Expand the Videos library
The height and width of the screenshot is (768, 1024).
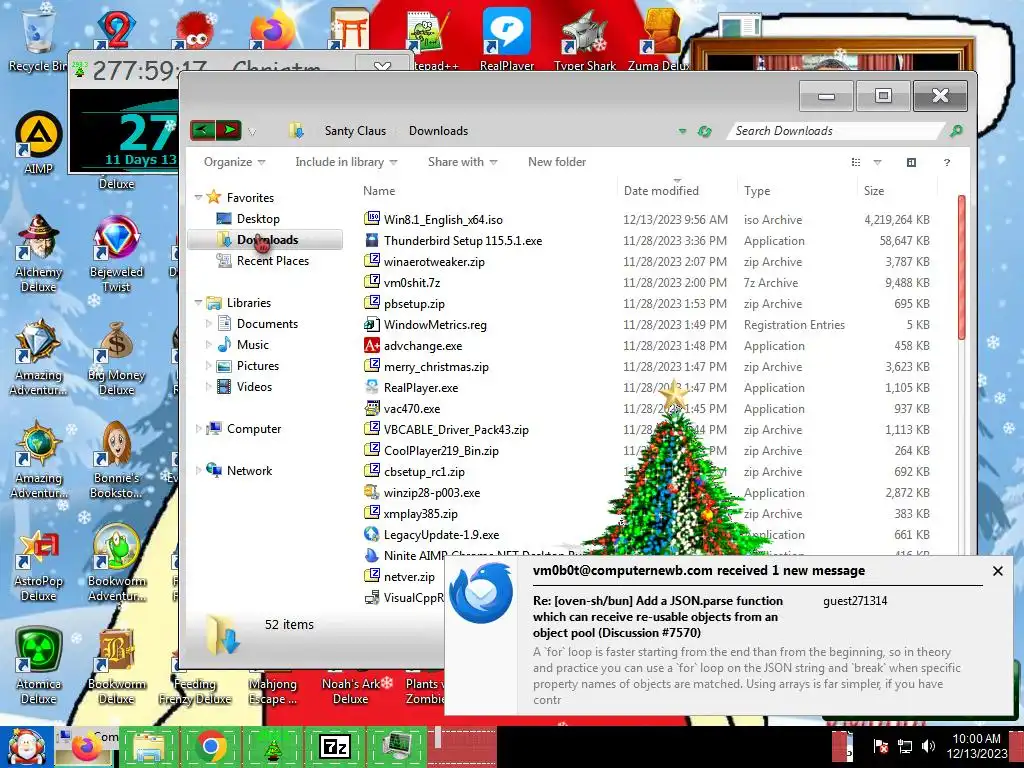[x=208, y=387]
